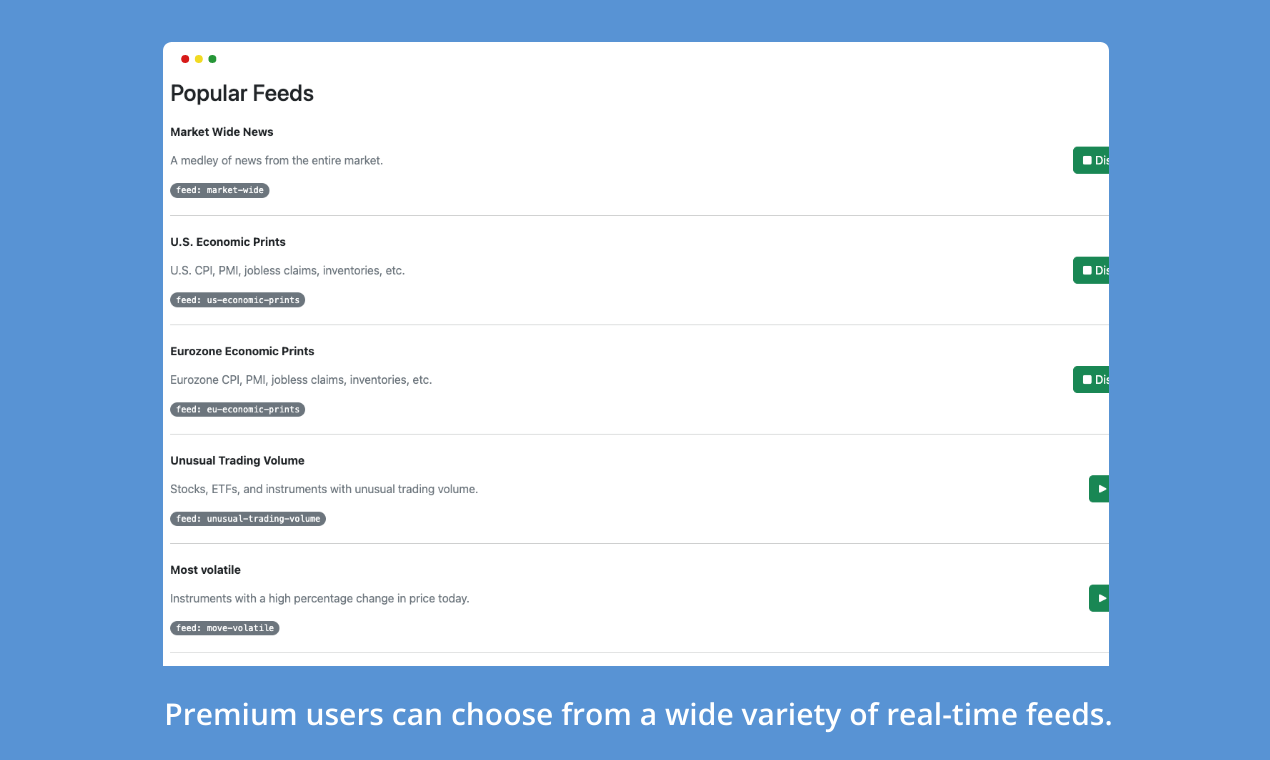Viewport: 1270px width, 760px height.
Task: Click the 'feed: unusual-trading-volume' tag
Action: (x=248, y=519)
